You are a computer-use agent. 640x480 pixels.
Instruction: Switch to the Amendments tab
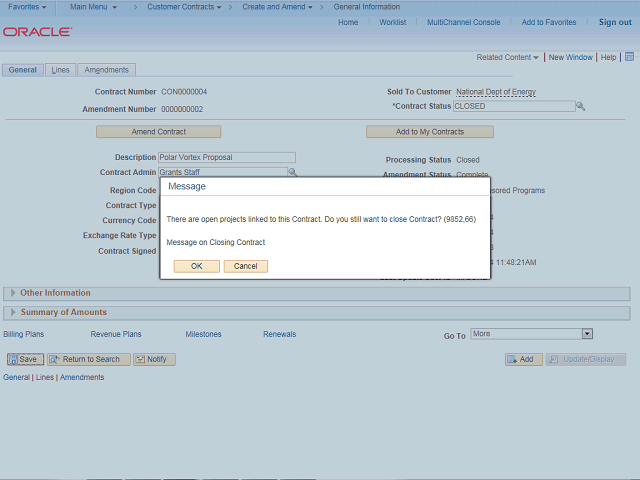pos(107,70)
